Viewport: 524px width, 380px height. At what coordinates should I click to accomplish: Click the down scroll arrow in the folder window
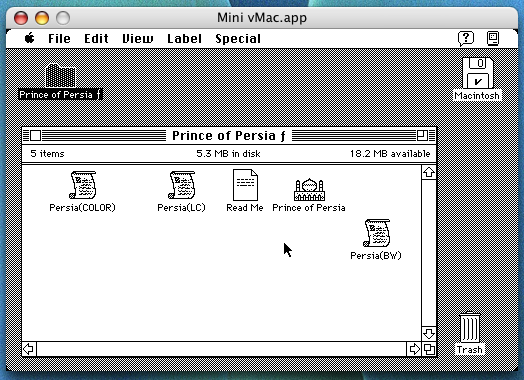tap(429, 334)
